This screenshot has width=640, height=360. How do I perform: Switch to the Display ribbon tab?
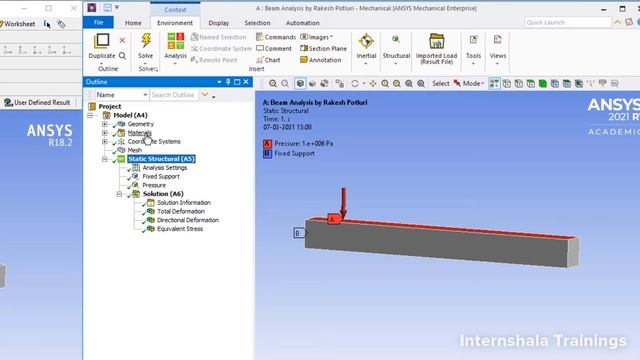coord(219,23)
